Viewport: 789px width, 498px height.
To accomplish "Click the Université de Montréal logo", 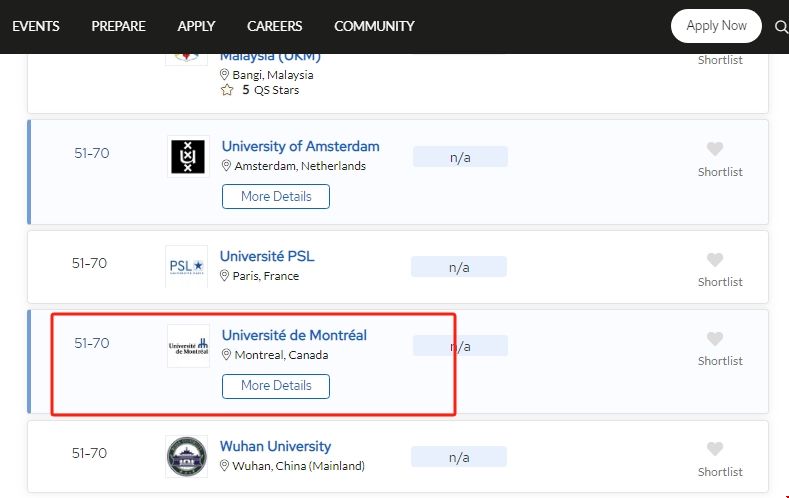I will pos(188,346).
